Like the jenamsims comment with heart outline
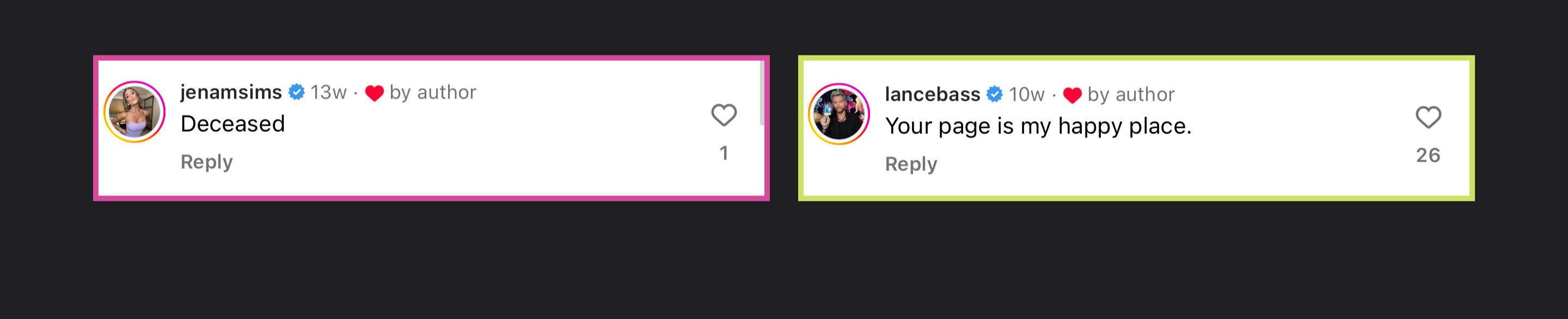Screen dimensions: 1568x319 click(724, 115)
